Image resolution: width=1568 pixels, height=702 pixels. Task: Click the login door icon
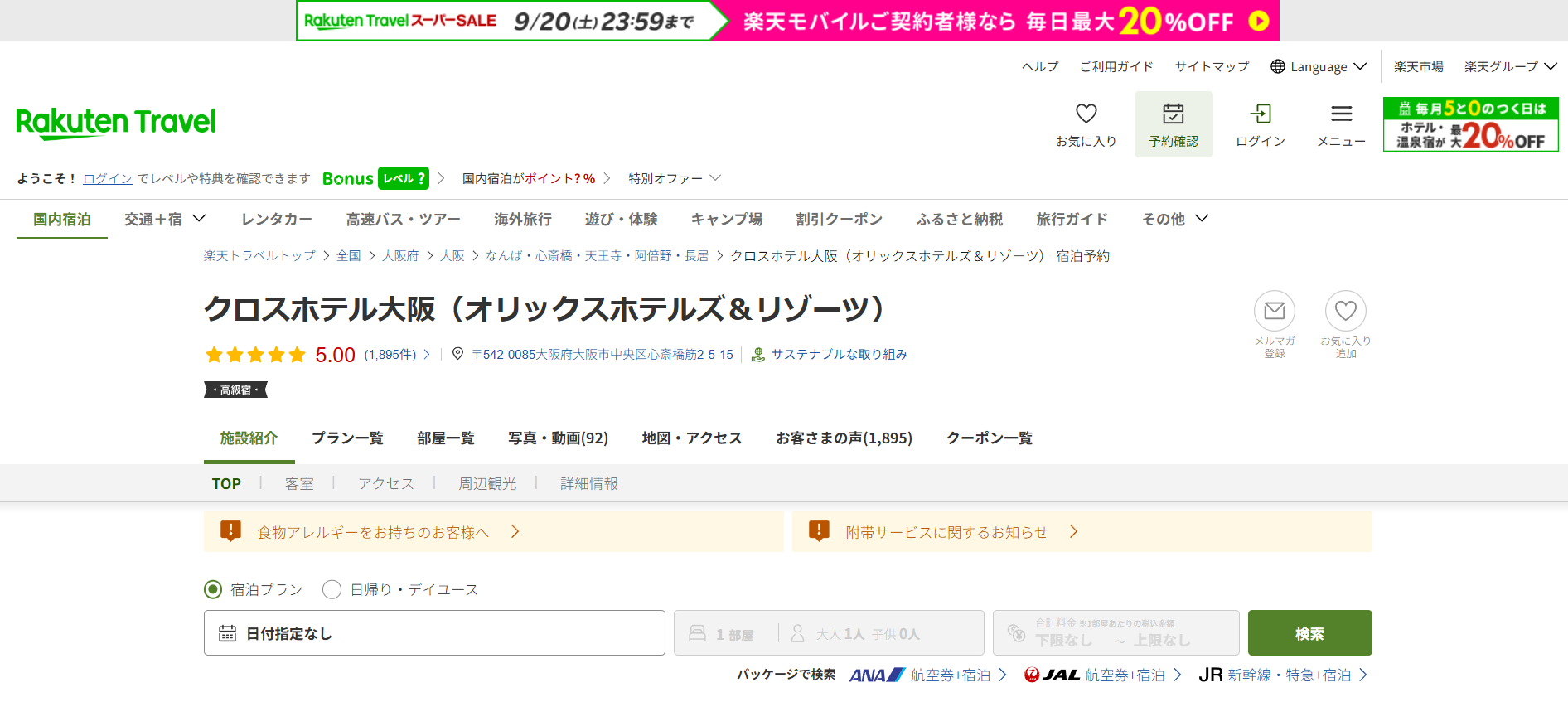click(1260, 114)
